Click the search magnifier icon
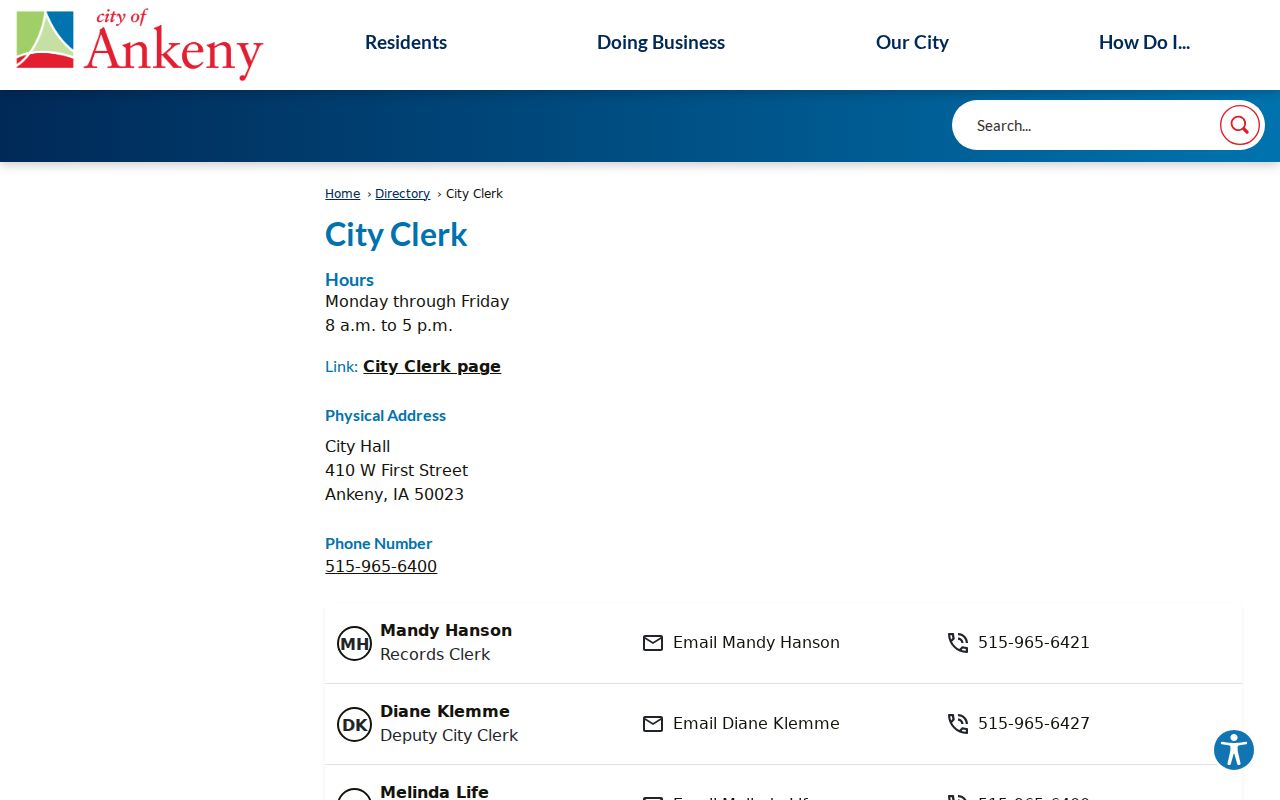The image size is (1280, 800). 1239,125
